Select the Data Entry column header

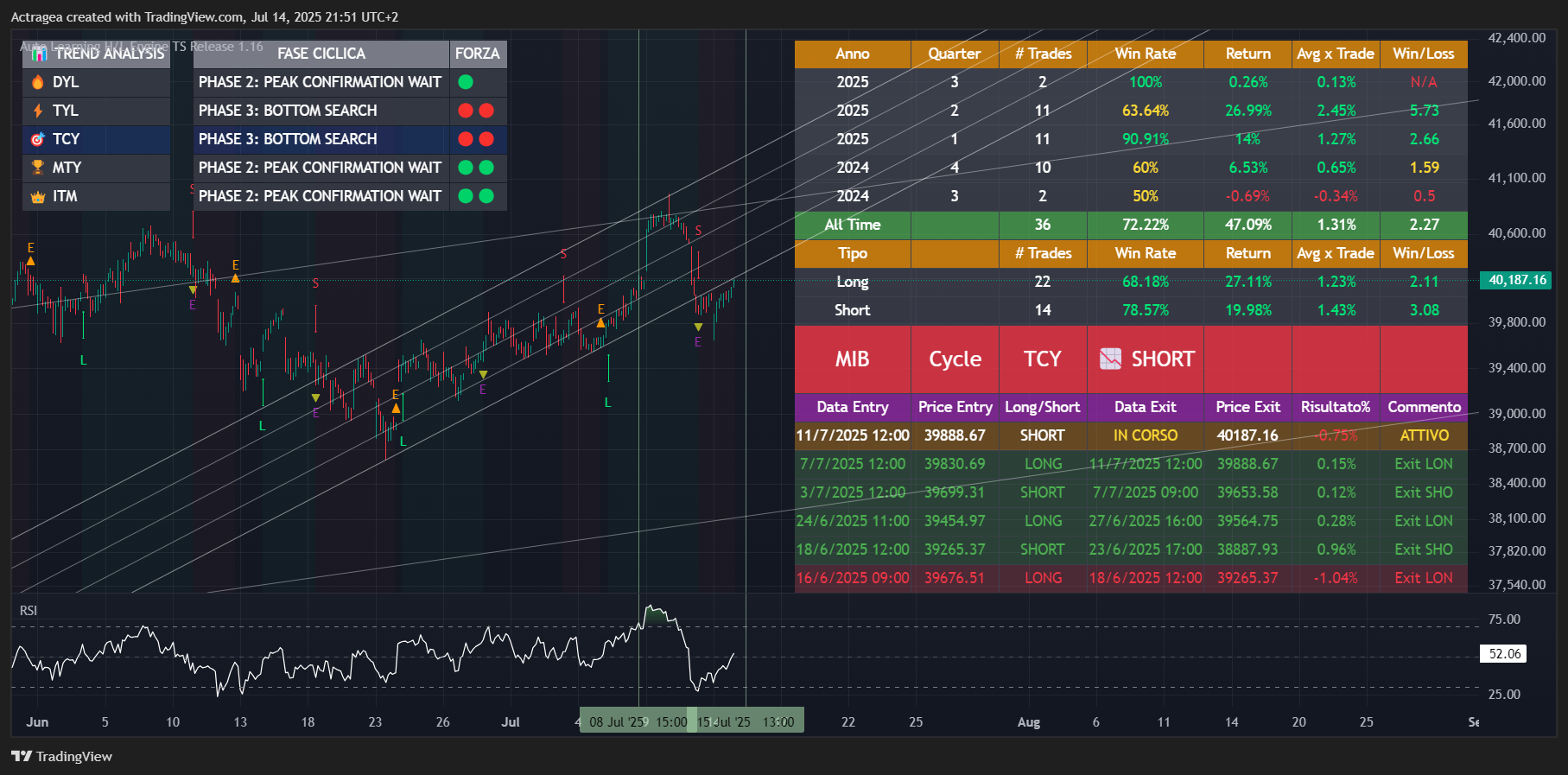click(x=853, y=407)
